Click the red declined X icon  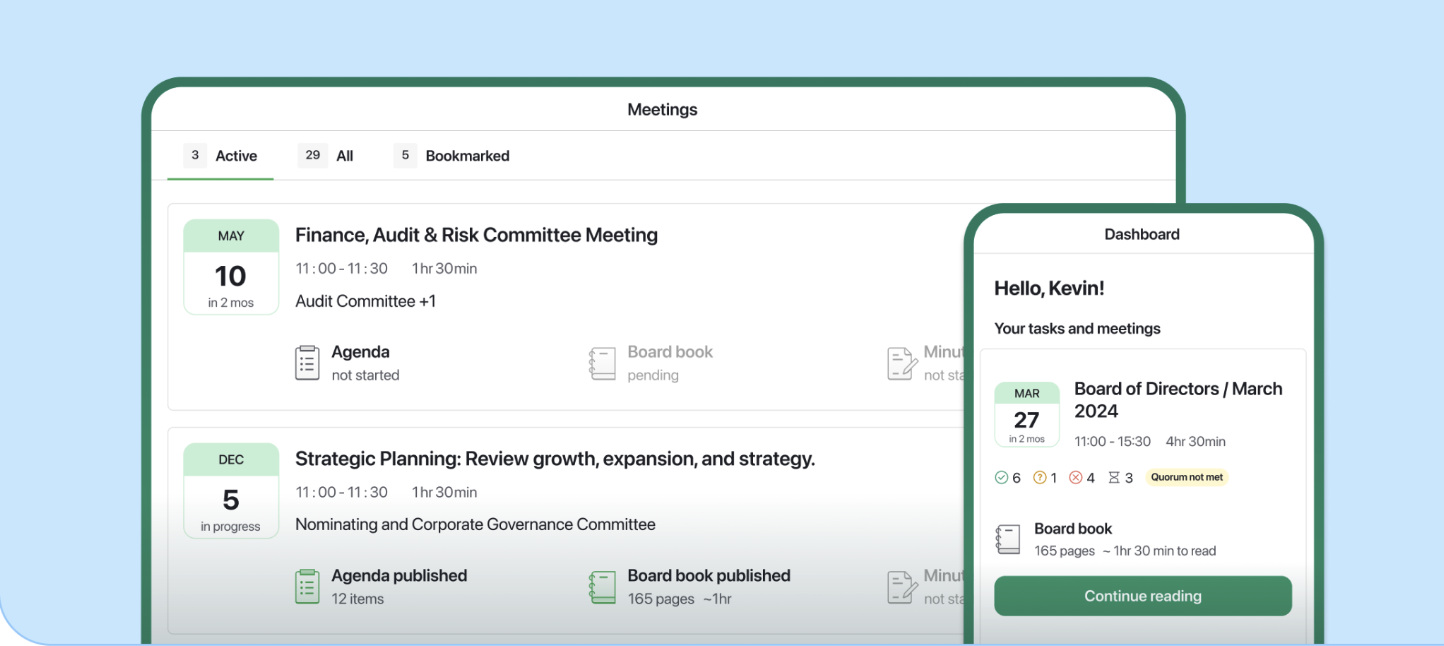pyautogui.click(x=1076, y=478)
